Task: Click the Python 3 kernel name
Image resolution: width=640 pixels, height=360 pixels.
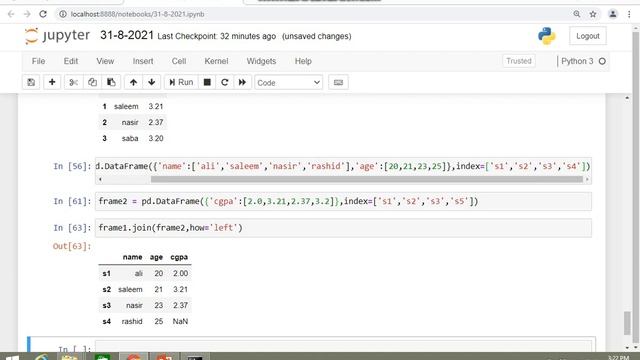Action: [577, 61]
